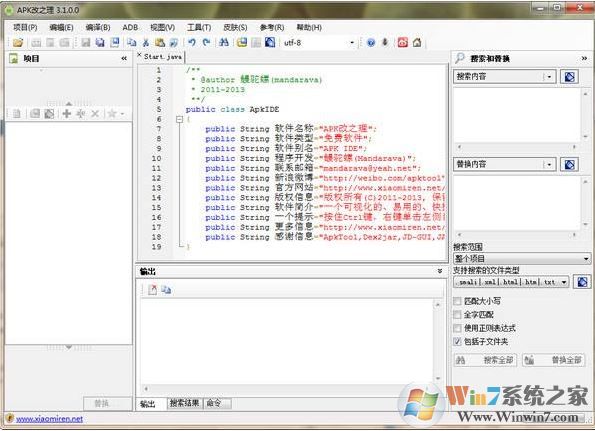Click the binoculars find icon

(x=224, y=42)
